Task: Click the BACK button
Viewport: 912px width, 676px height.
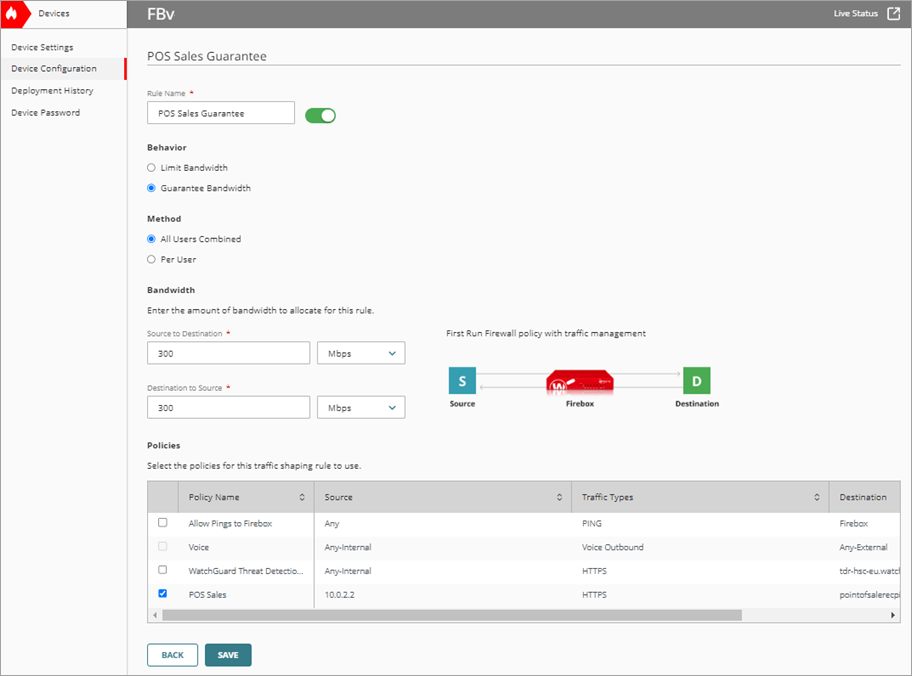Action: tap(172, 655)
